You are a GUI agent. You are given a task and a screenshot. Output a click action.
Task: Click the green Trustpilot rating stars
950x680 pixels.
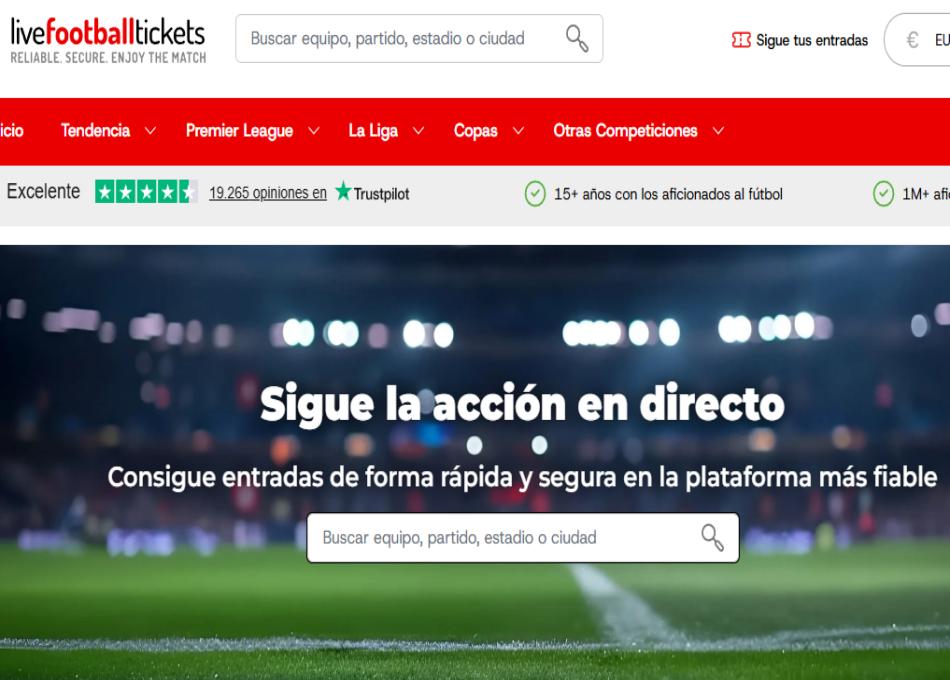tap(146, 192)
